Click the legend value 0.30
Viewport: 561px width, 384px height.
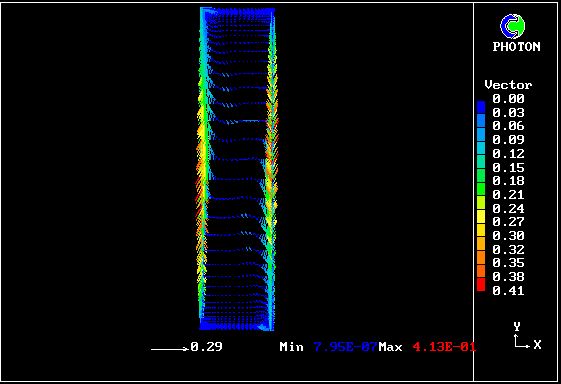(x=508, y=236)
